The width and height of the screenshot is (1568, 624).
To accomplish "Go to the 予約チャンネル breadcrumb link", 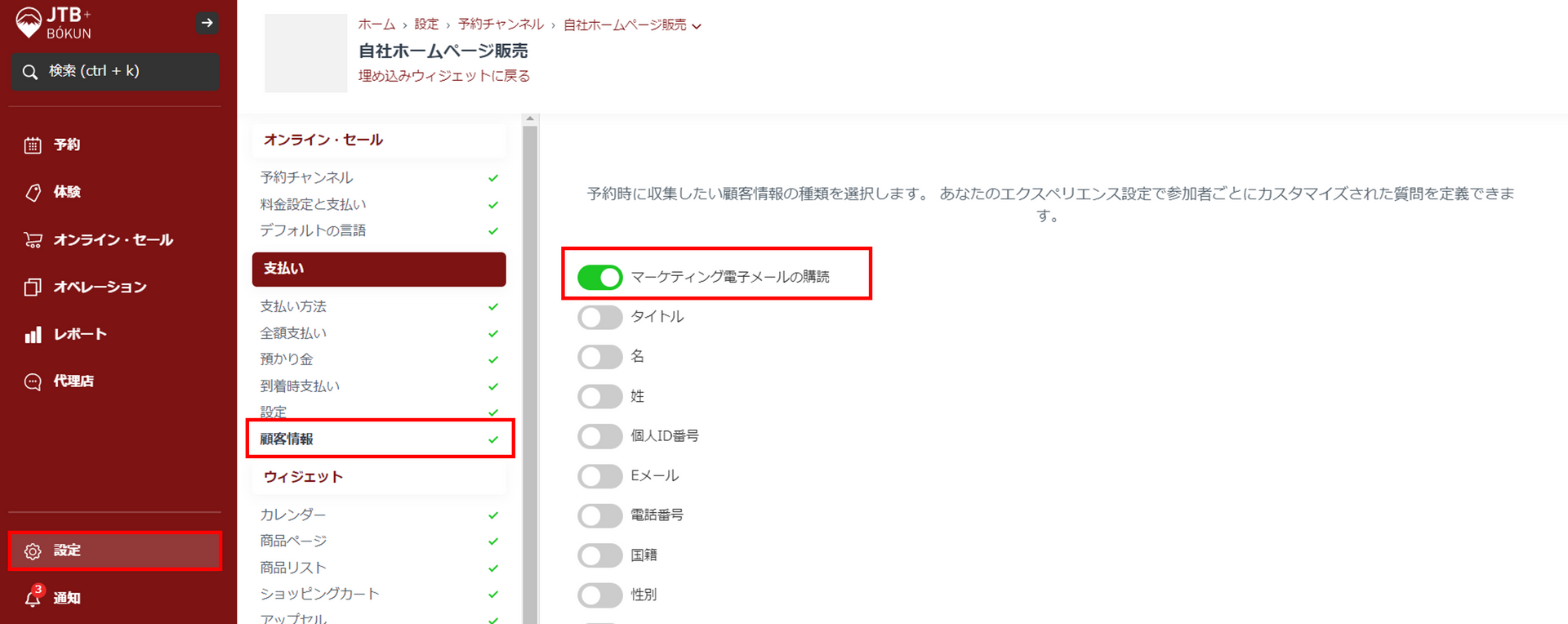I will tap(501, 25).
